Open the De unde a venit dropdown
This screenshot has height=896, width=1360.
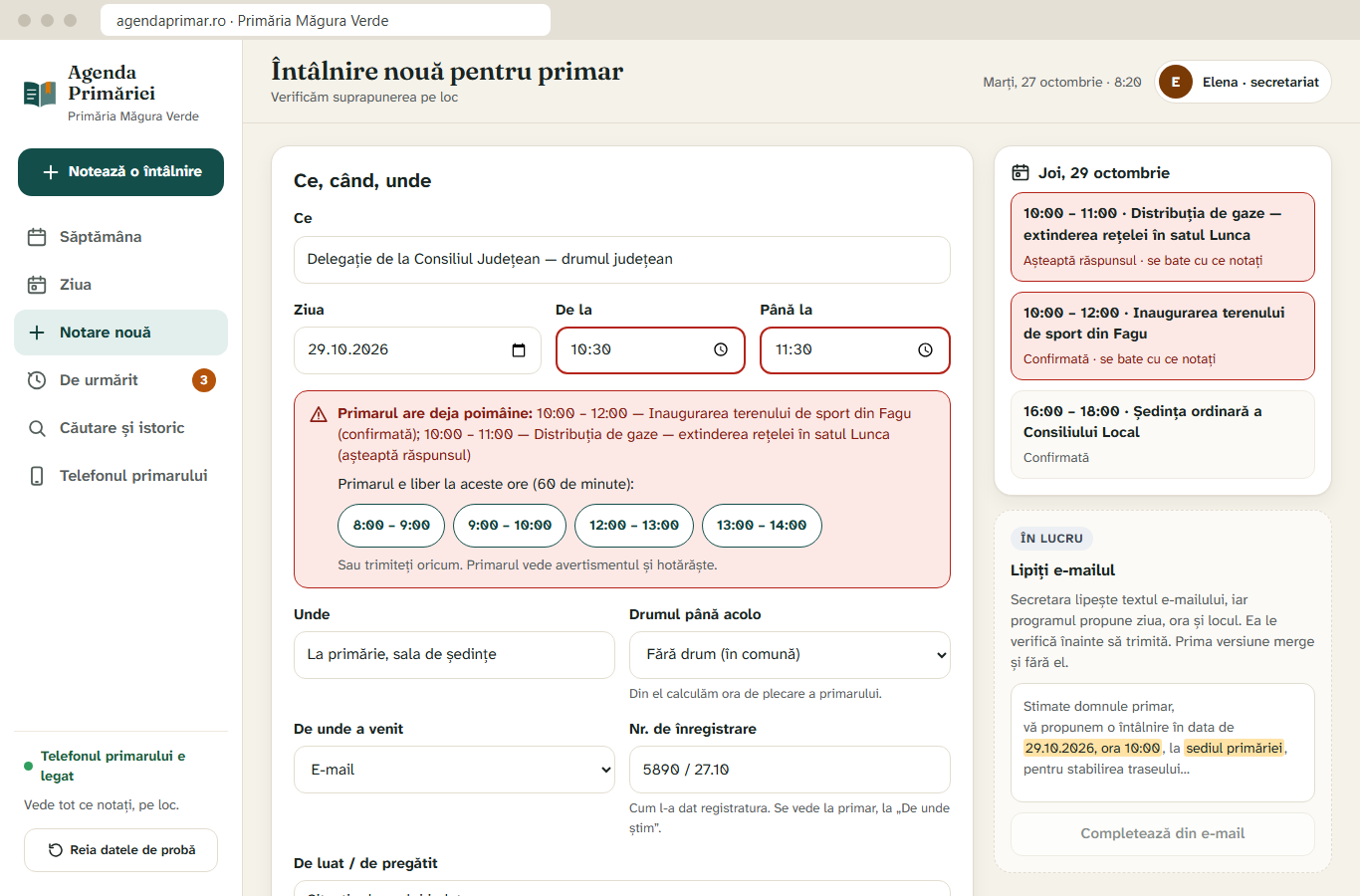pyautogui.click(x=454, y=770)
